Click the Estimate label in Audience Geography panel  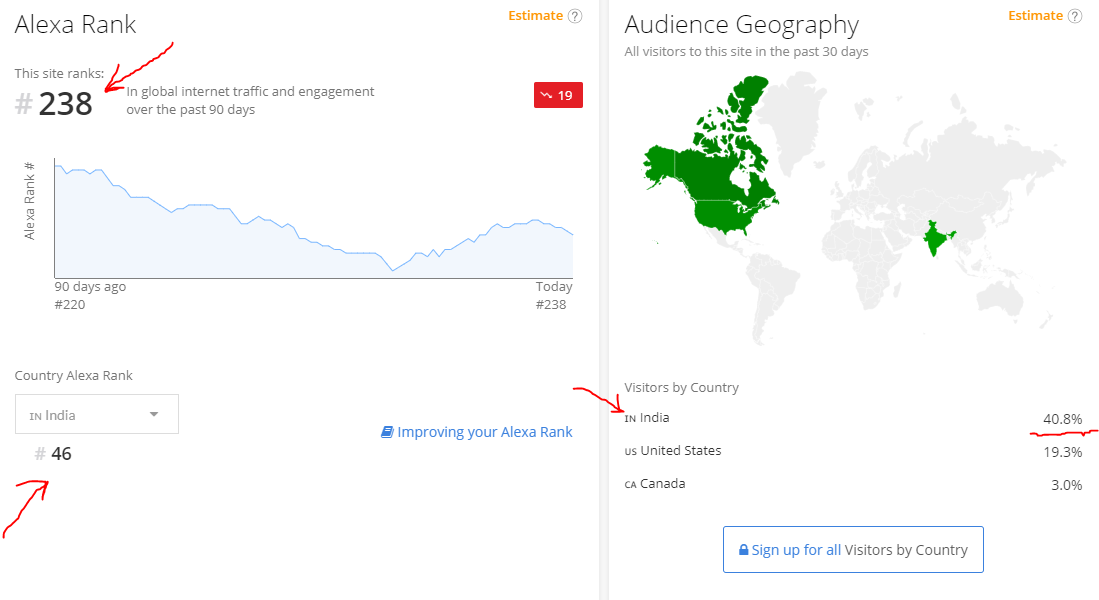1035,15
